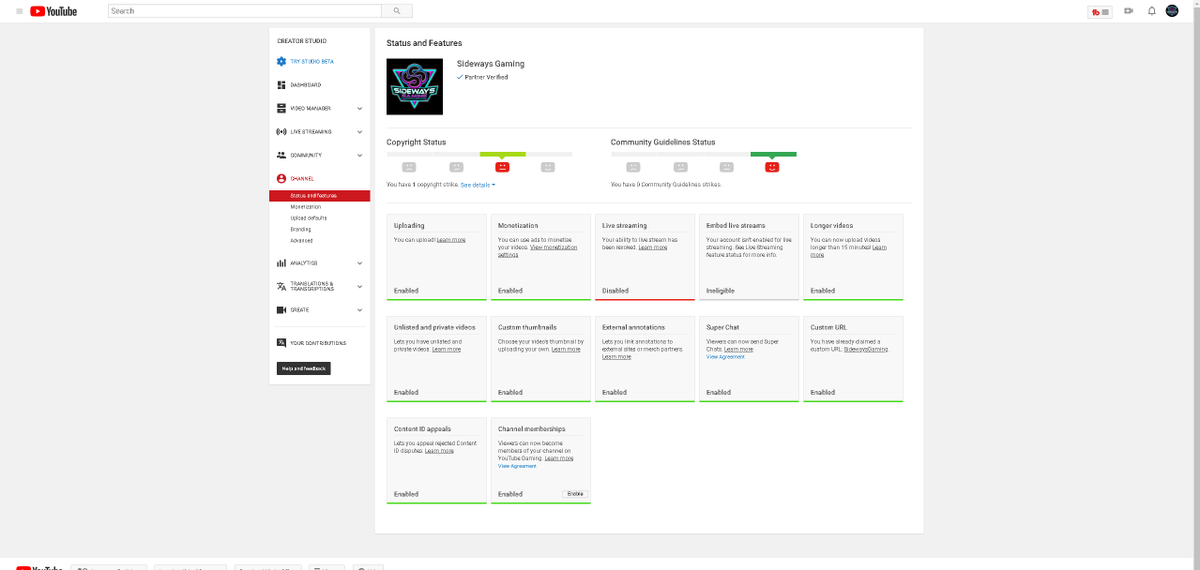Viewport: 1200px width, 570px height.
Task: Click the YouTube logo in header
Action: tap(54, 11)
